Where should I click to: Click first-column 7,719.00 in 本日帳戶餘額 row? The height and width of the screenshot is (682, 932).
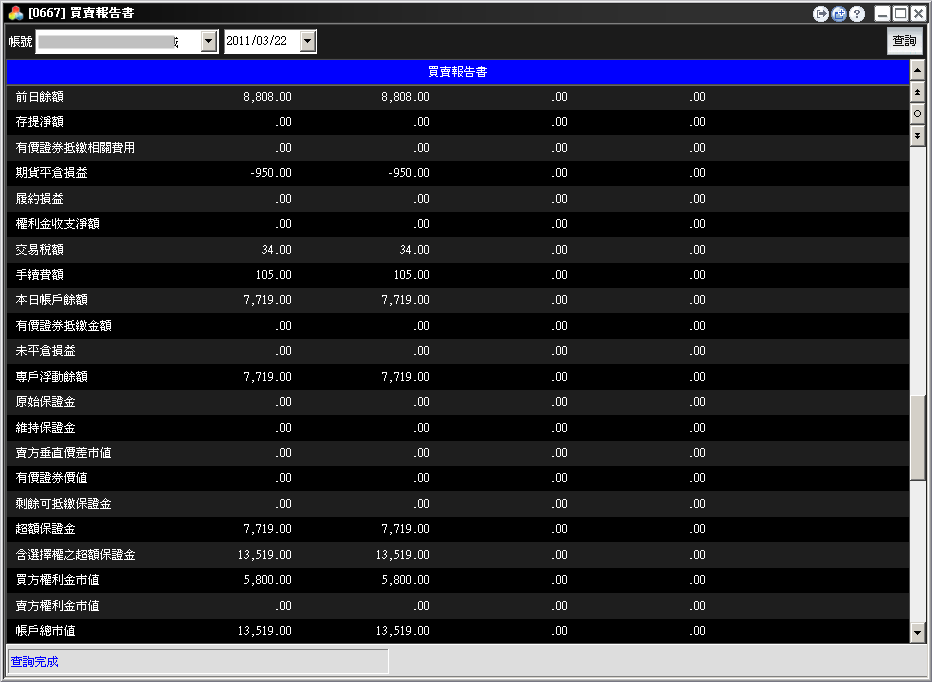267,300
